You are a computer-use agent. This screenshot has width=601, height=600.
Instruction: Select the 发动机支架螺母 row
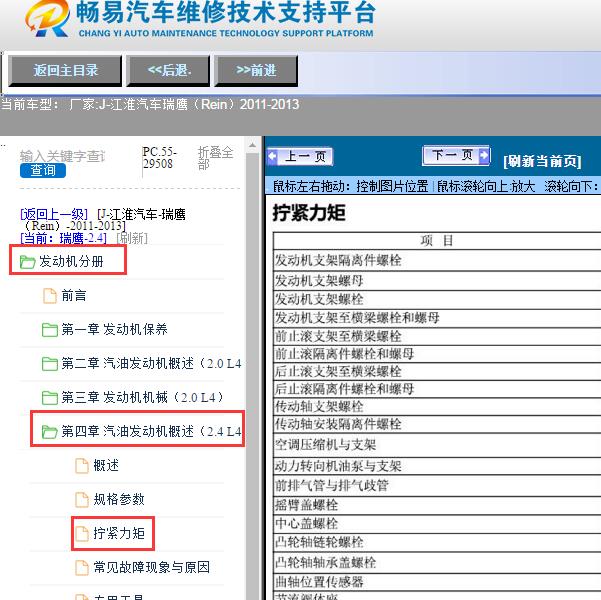click(437, 281)
